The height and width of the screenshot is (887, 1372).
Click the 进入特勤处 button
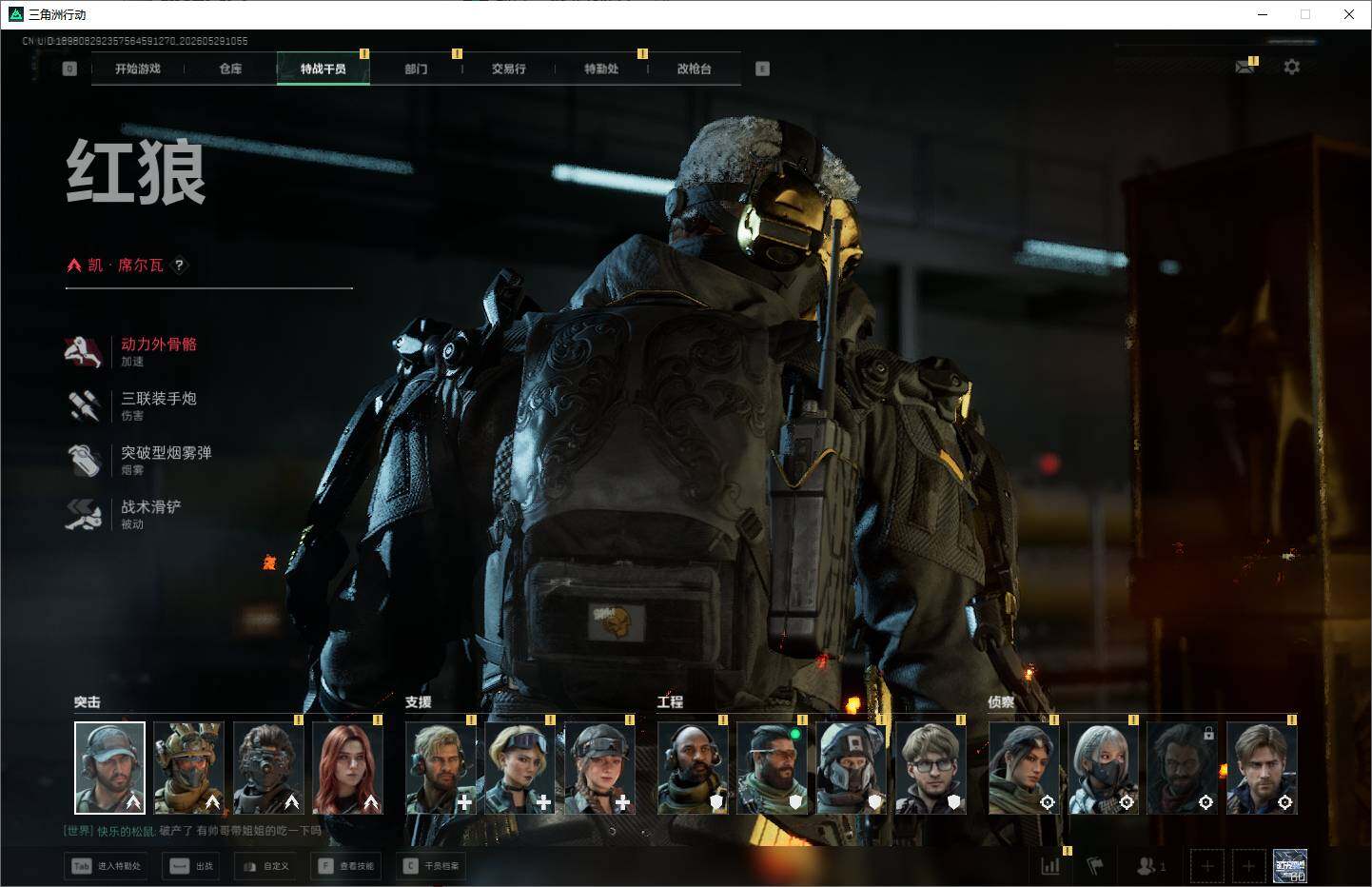[106, 866]
